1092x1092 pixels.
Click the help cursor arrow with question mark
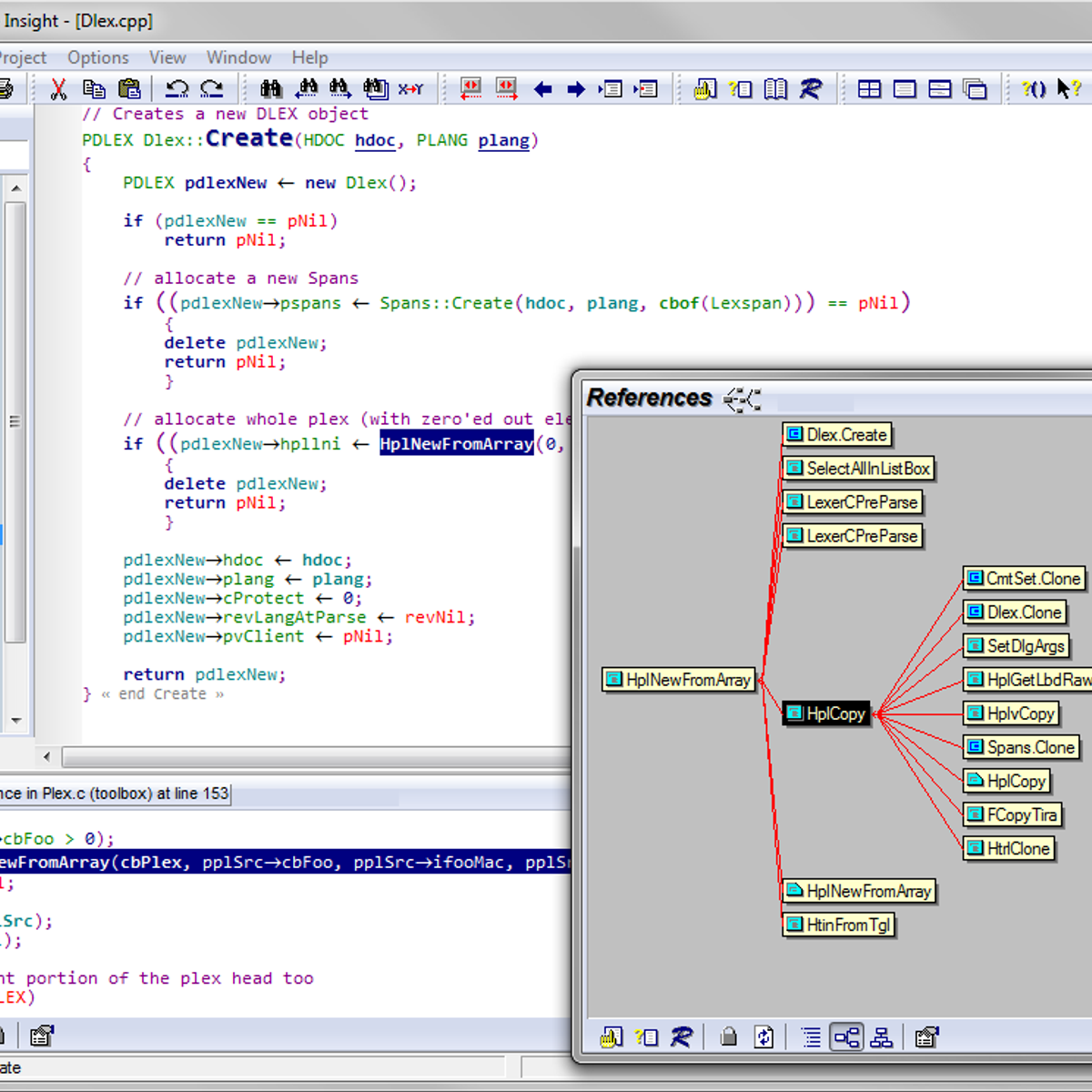[x=1068, y=89]
